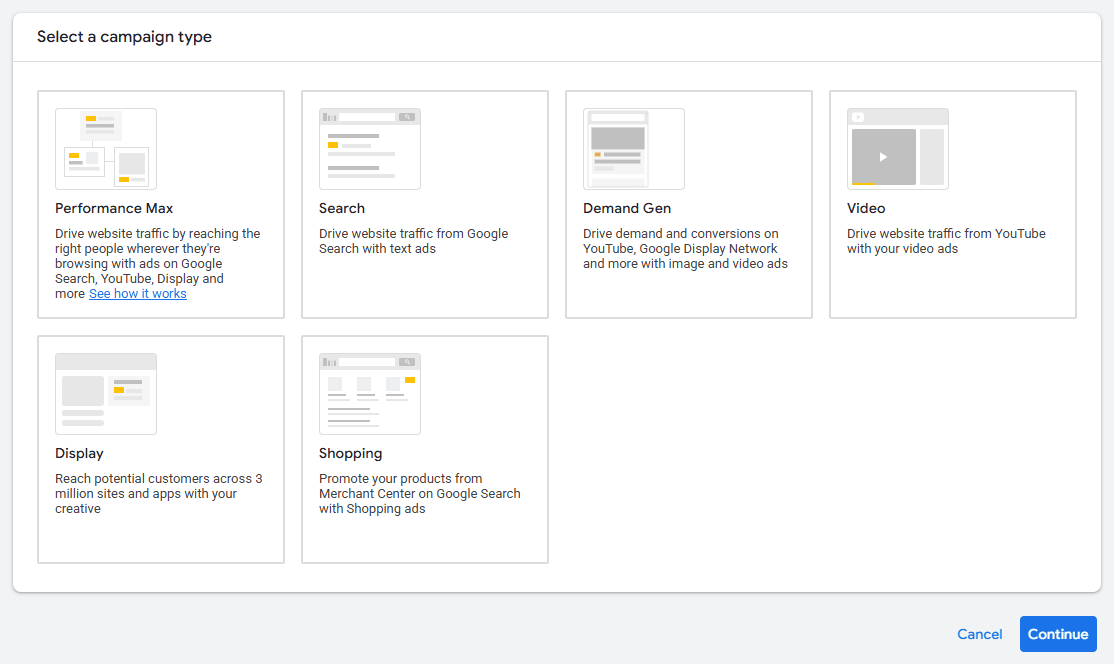Choose the Demand Gen title

627,208
